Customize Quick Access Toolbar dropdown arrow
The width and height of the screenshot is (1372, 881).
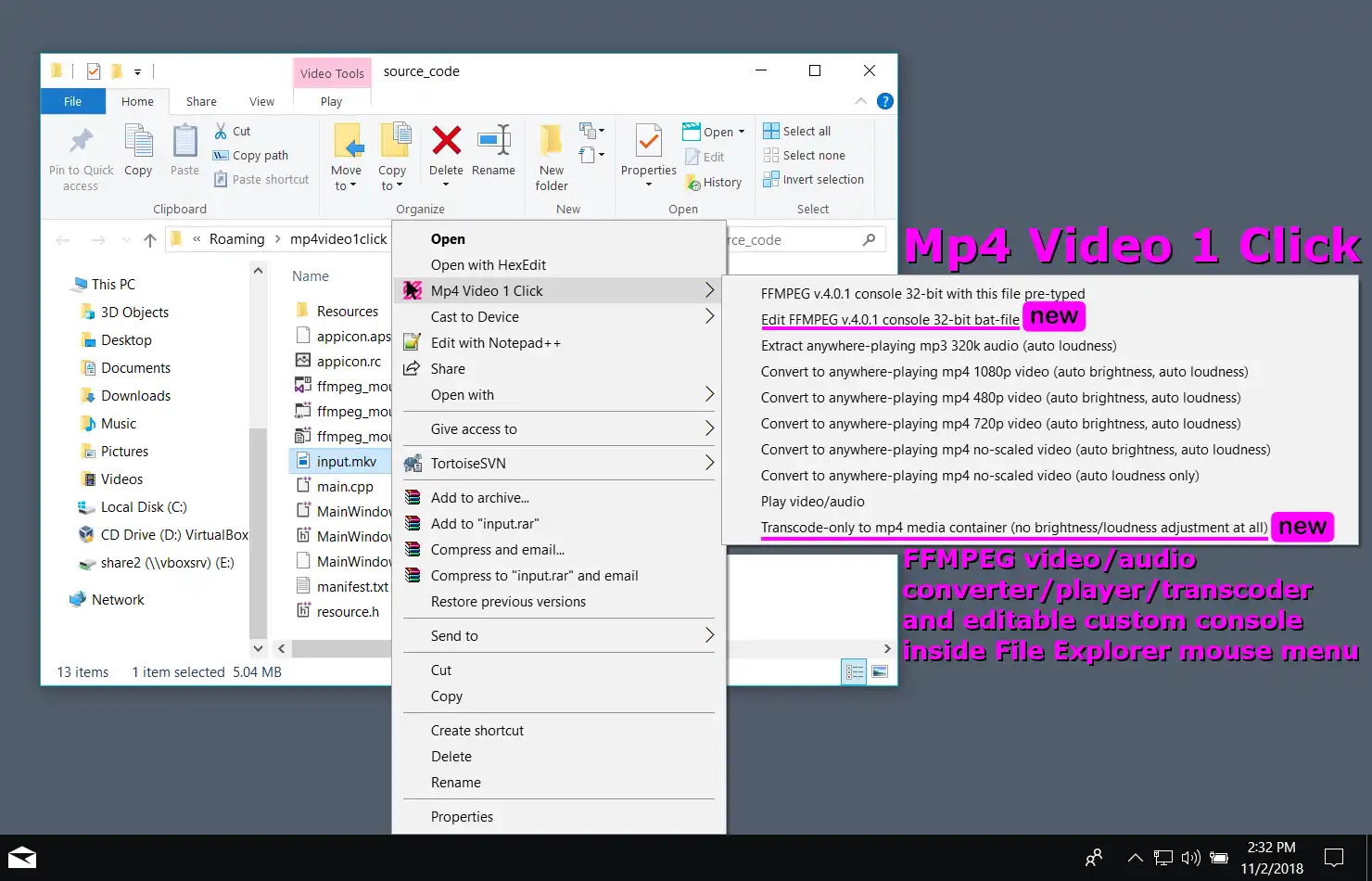pyautogui.click(x=137, y=71)
